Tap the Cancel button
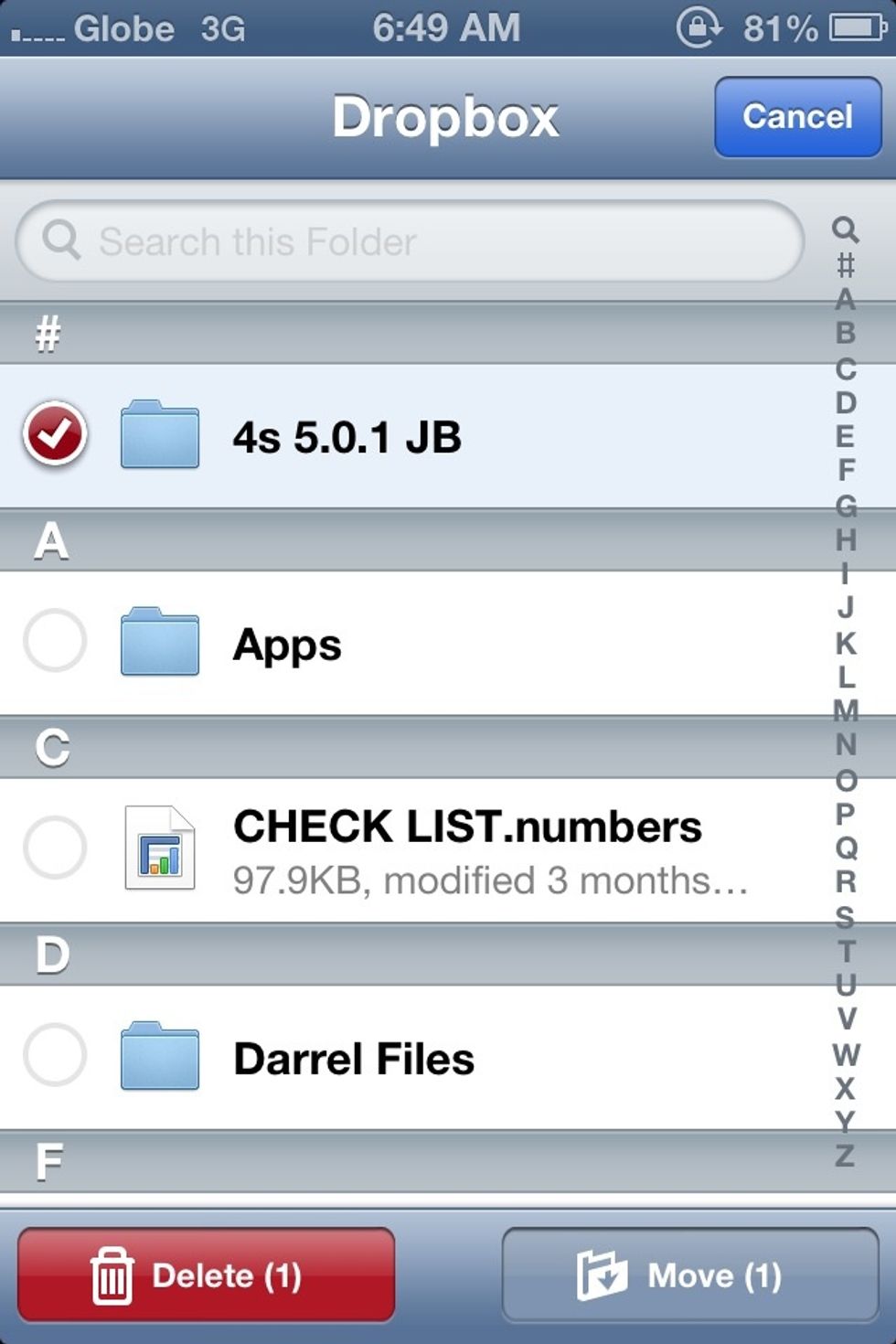Viewport: 896px width, 1344px height. [796, 117]
